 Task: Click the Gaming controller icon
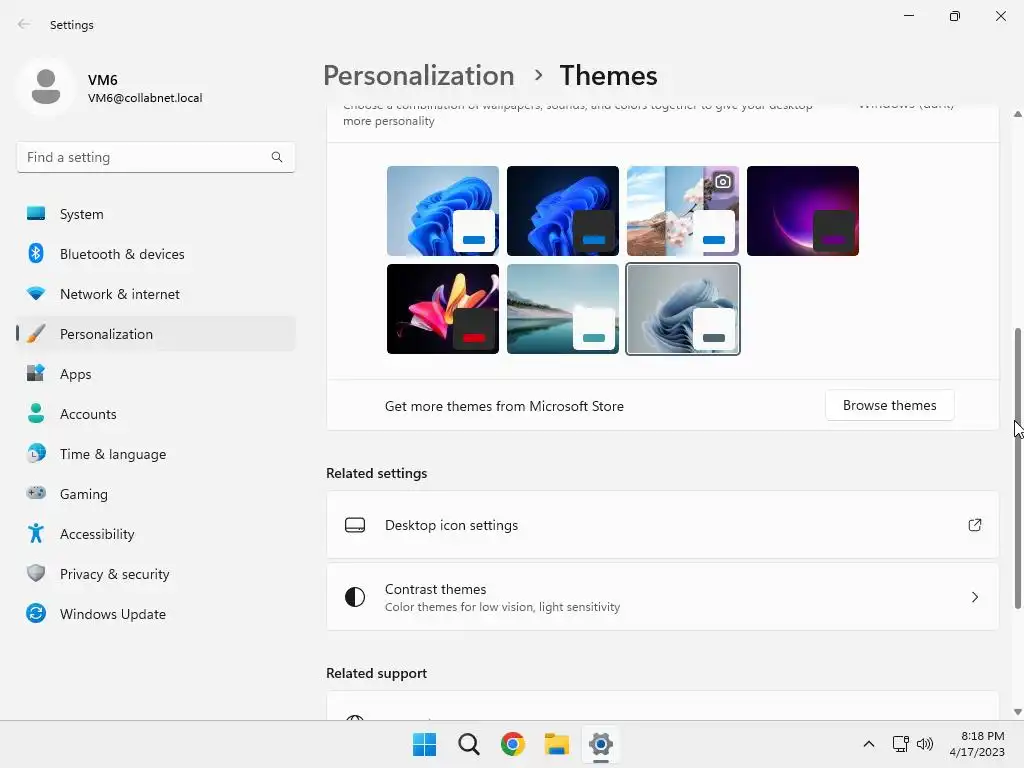36,493
